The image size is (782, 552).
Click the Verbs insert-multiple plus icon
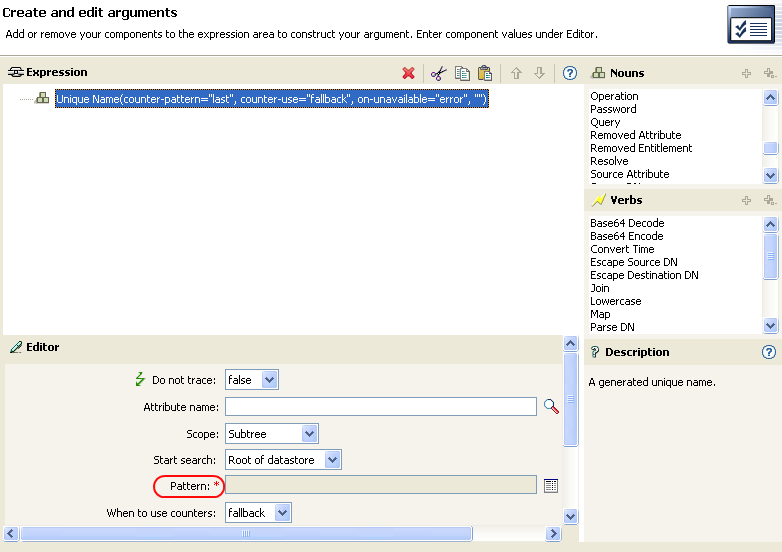click(x=770, y=200)
